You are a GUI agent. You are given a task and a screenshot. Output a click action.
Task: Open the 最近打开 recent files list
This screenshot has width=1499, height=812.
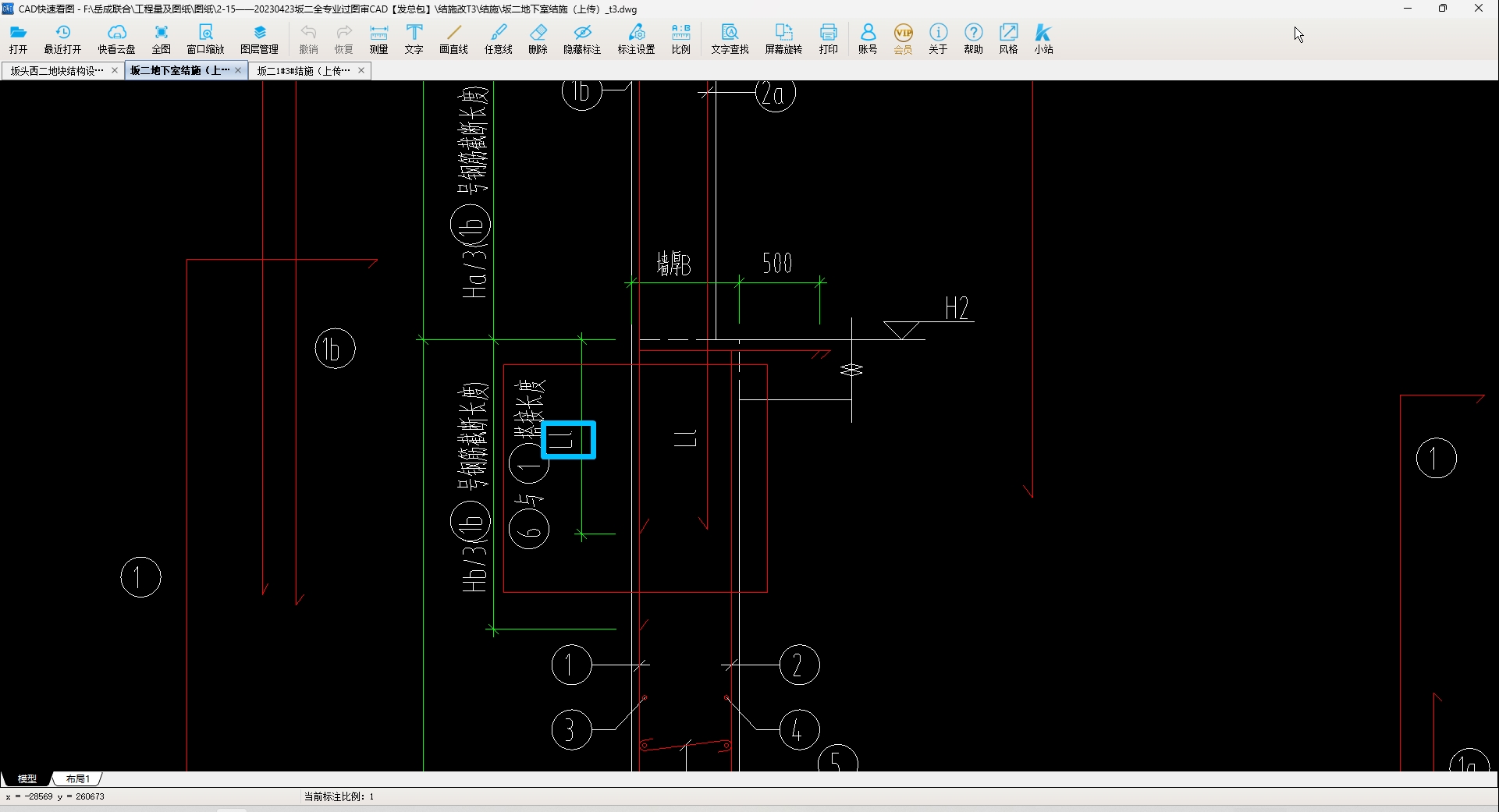pyautogui.click(x=62, y=39)
